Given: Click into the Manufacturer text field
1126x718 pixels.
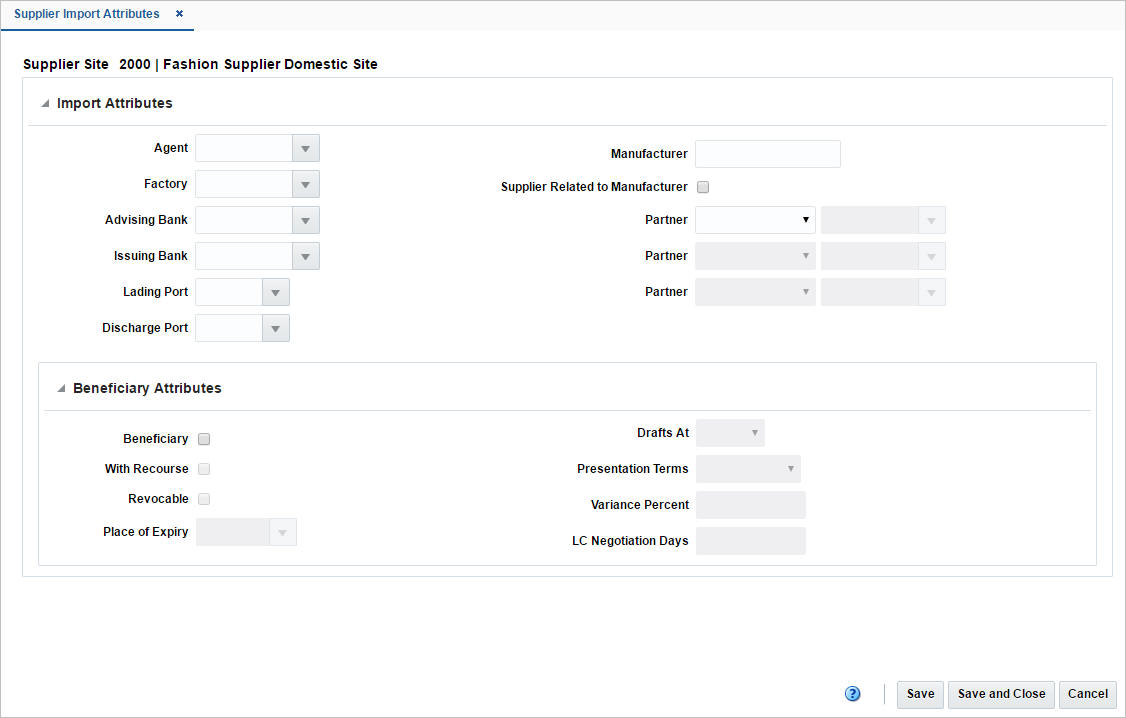Looking at the screenshot, I should tap(767, 153).
